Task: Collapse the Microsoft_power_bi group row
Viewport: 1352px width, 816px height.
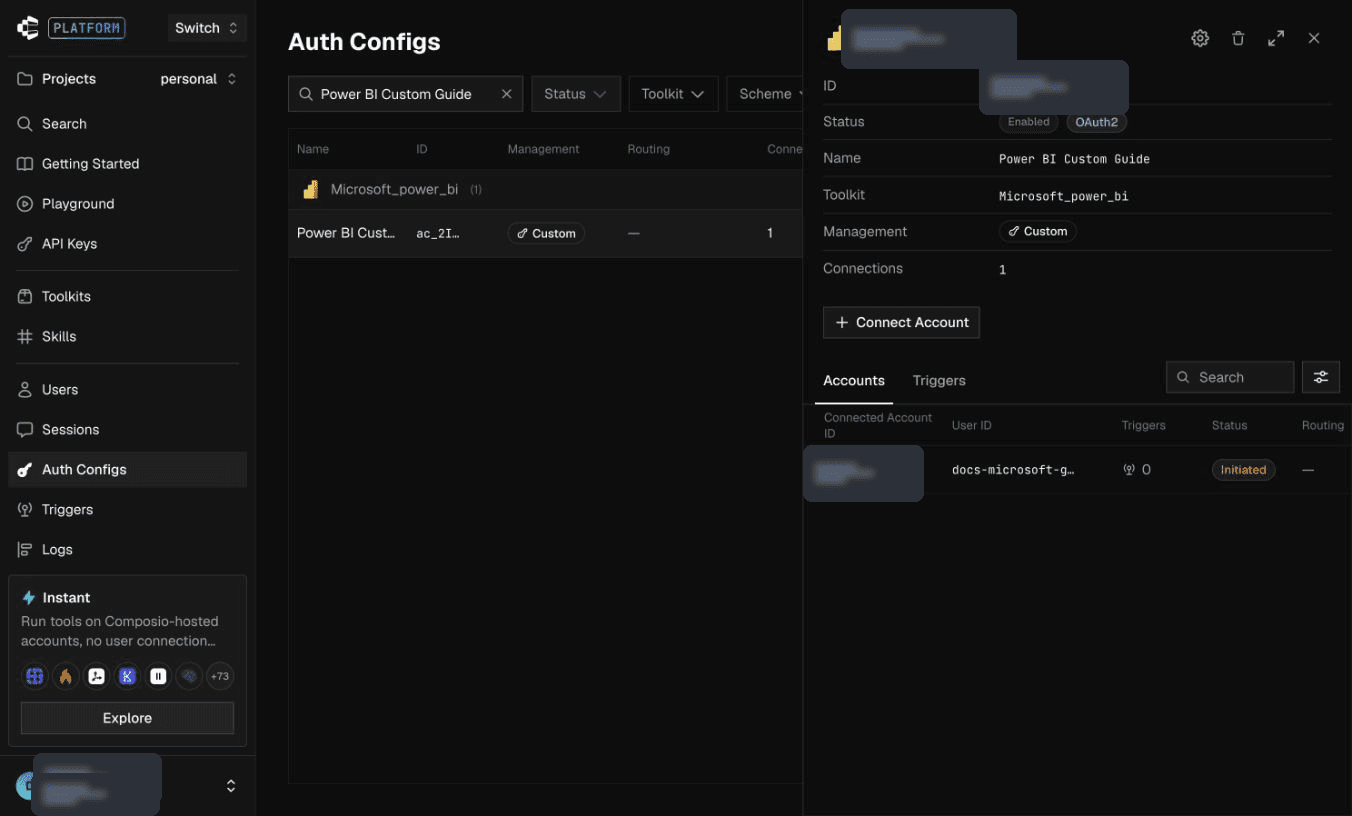Action: (x=546, y=189)
